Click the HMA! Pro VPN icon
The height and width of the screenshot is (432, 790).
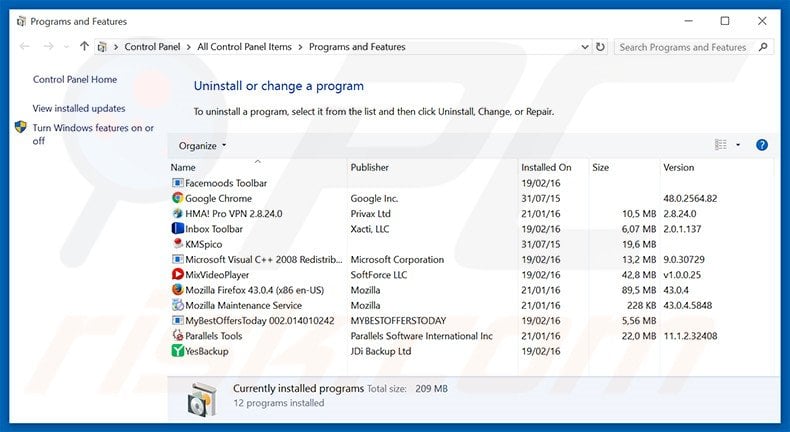(x=177, y=213)
